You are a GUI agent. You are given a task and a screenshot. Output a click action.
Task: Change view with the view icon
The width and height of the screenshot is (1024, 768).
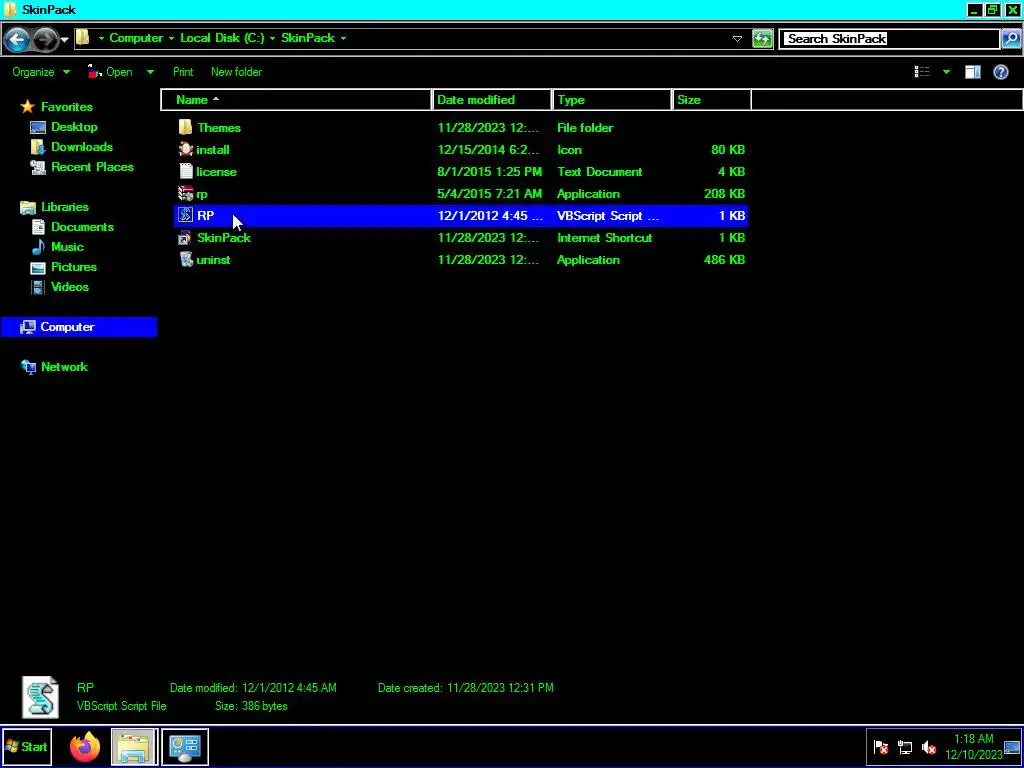point(921,72)
